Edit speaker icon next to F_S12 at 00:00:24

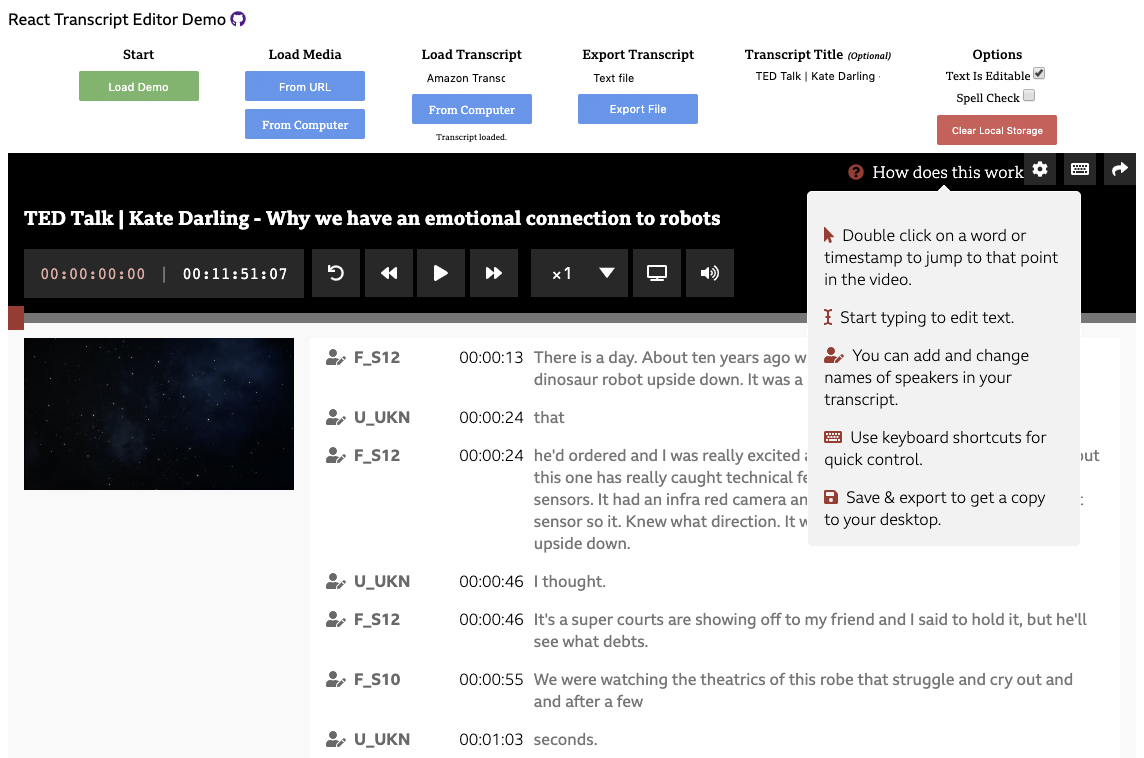point(336,455)
